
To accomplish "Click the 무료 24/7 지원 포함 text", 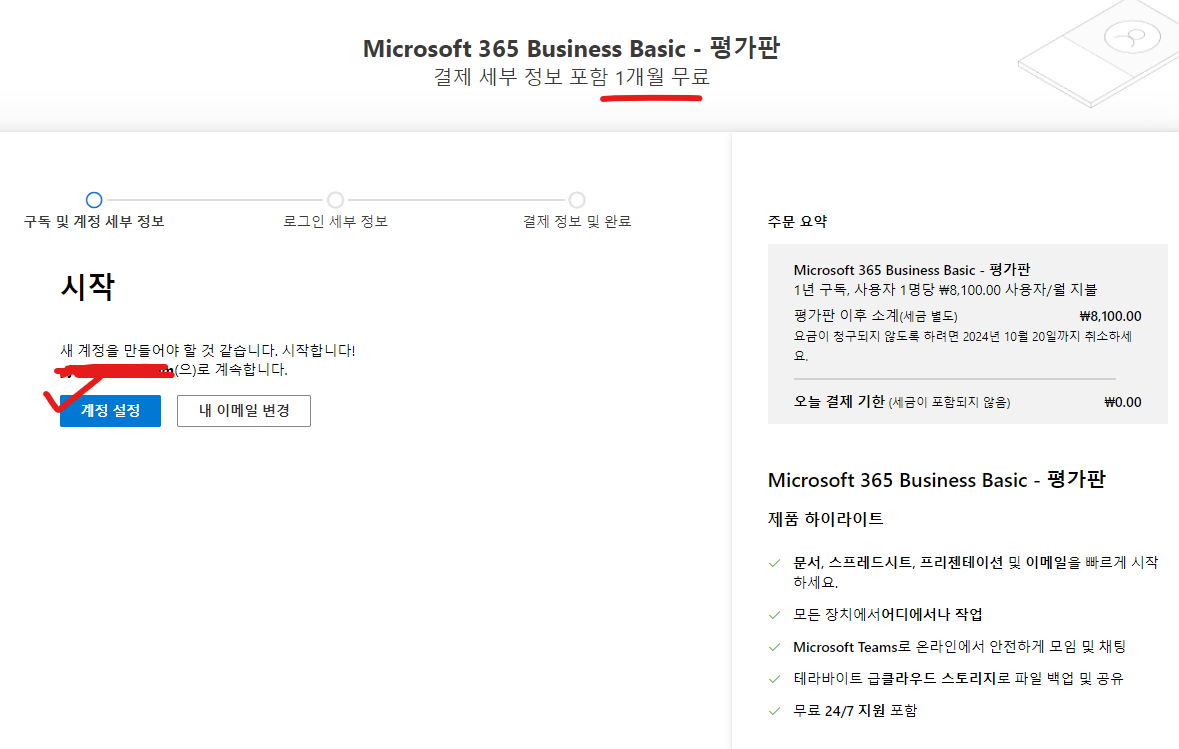I will (x=855, y=711).
